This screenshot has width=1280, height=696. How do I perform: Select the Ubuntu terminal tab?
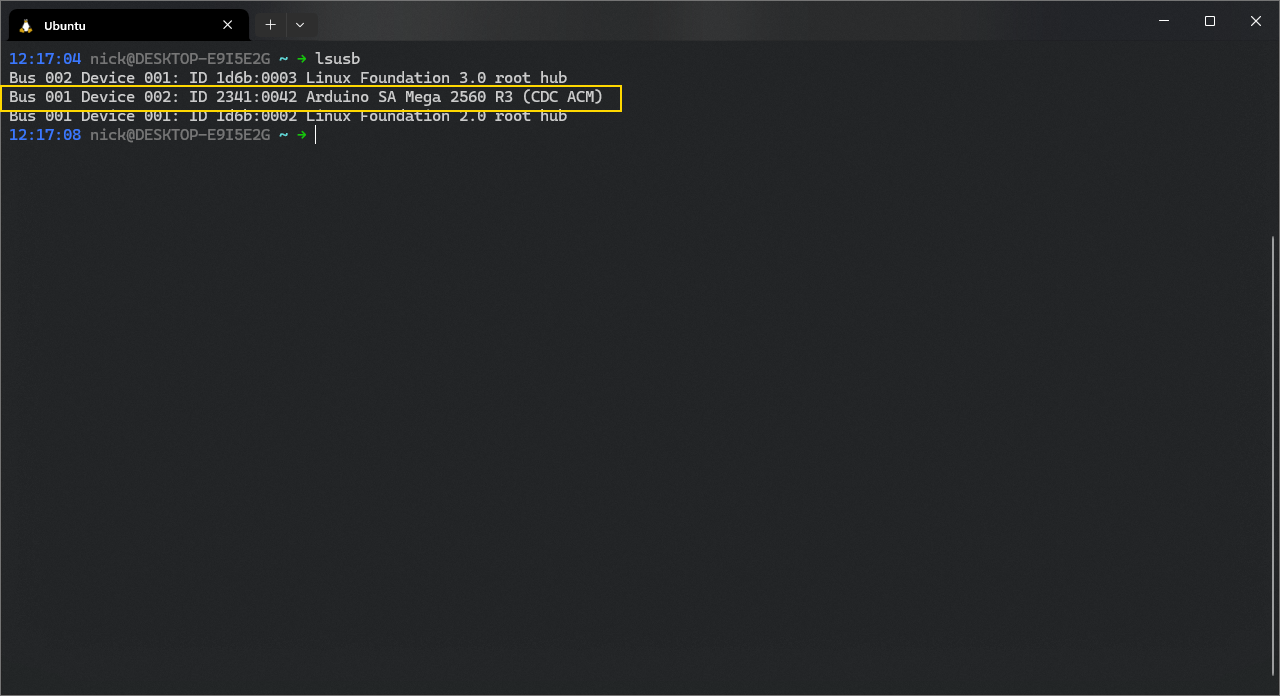pos(128,25)
